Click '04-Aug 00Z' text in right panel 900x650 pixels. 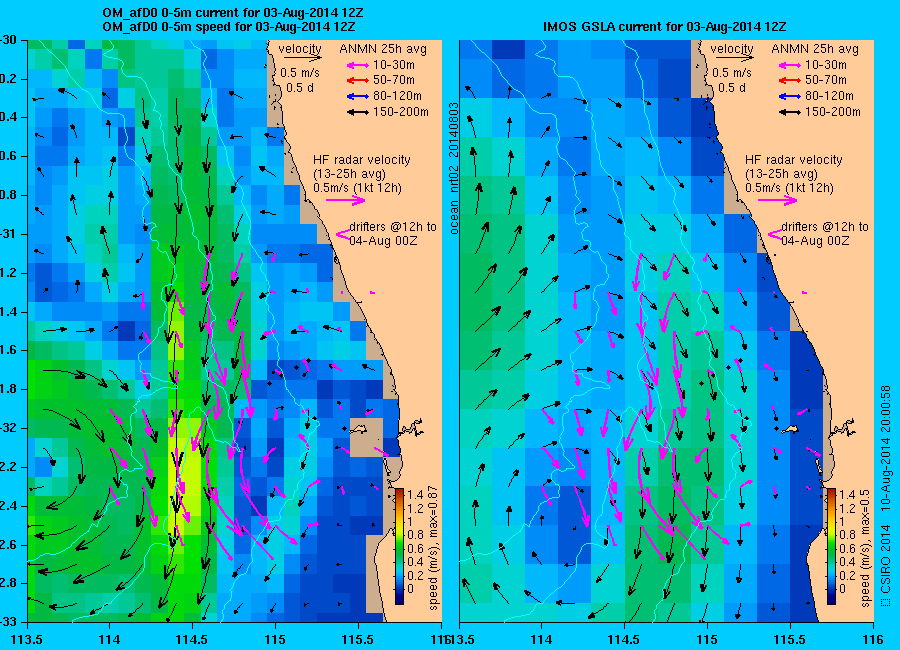[x=815, y=241]
